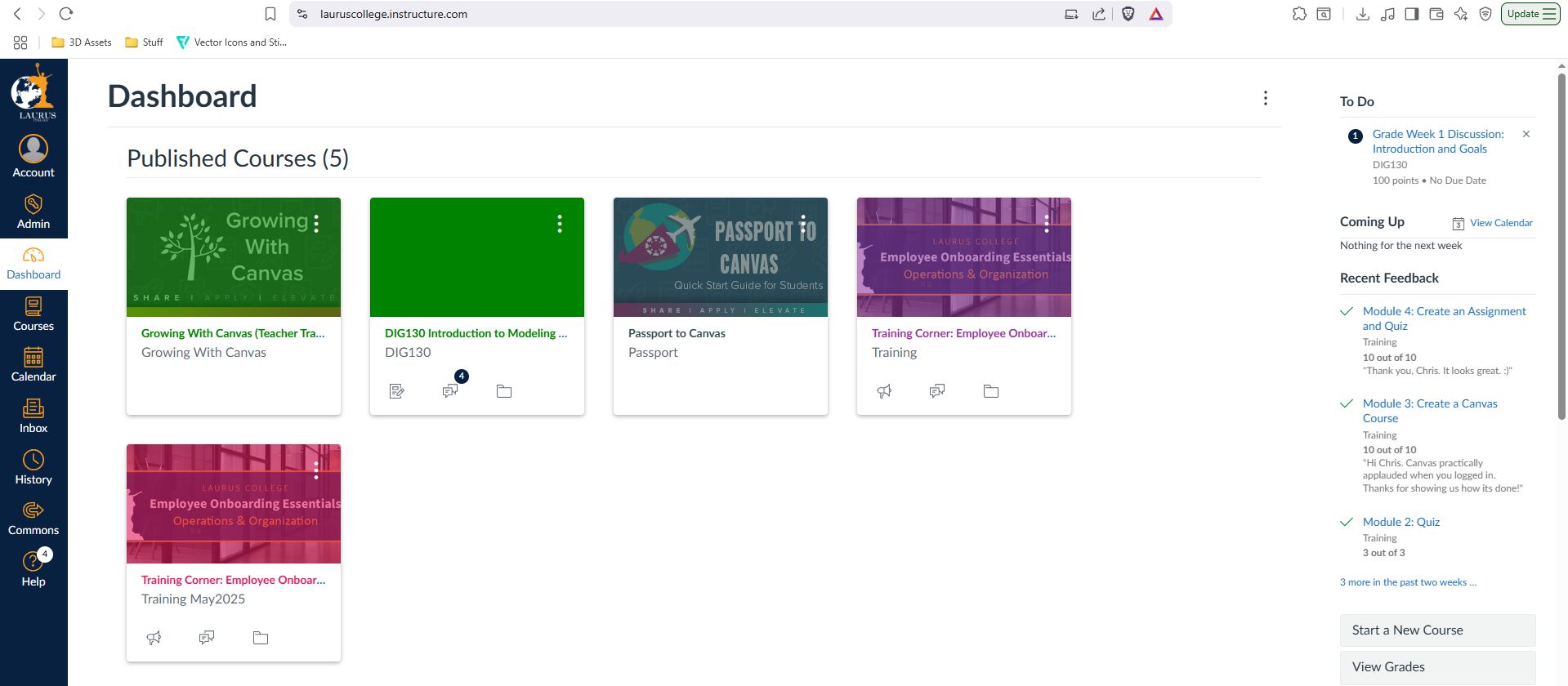Click announcements icon on Training May2025 card

click(154, 638)
